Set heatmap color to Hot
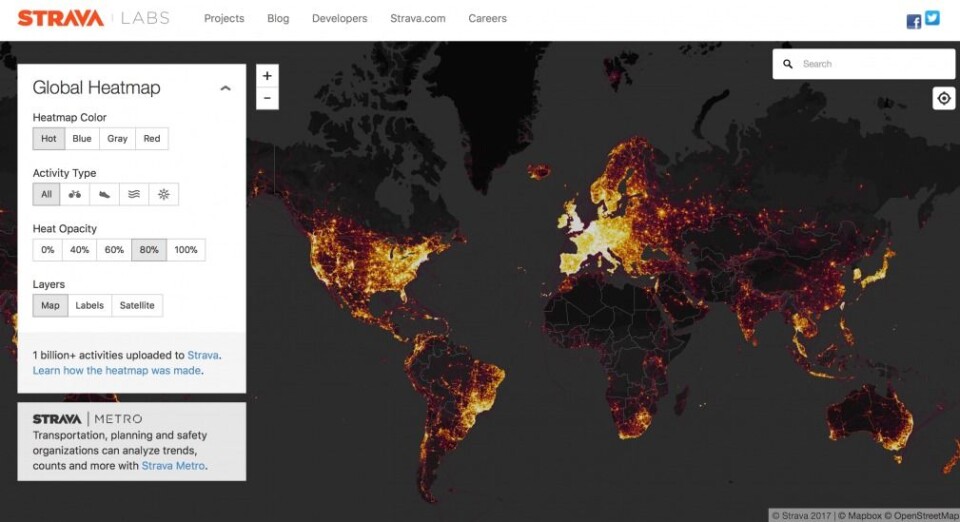The height and width of the screenshot is (522, 960). 49,139
